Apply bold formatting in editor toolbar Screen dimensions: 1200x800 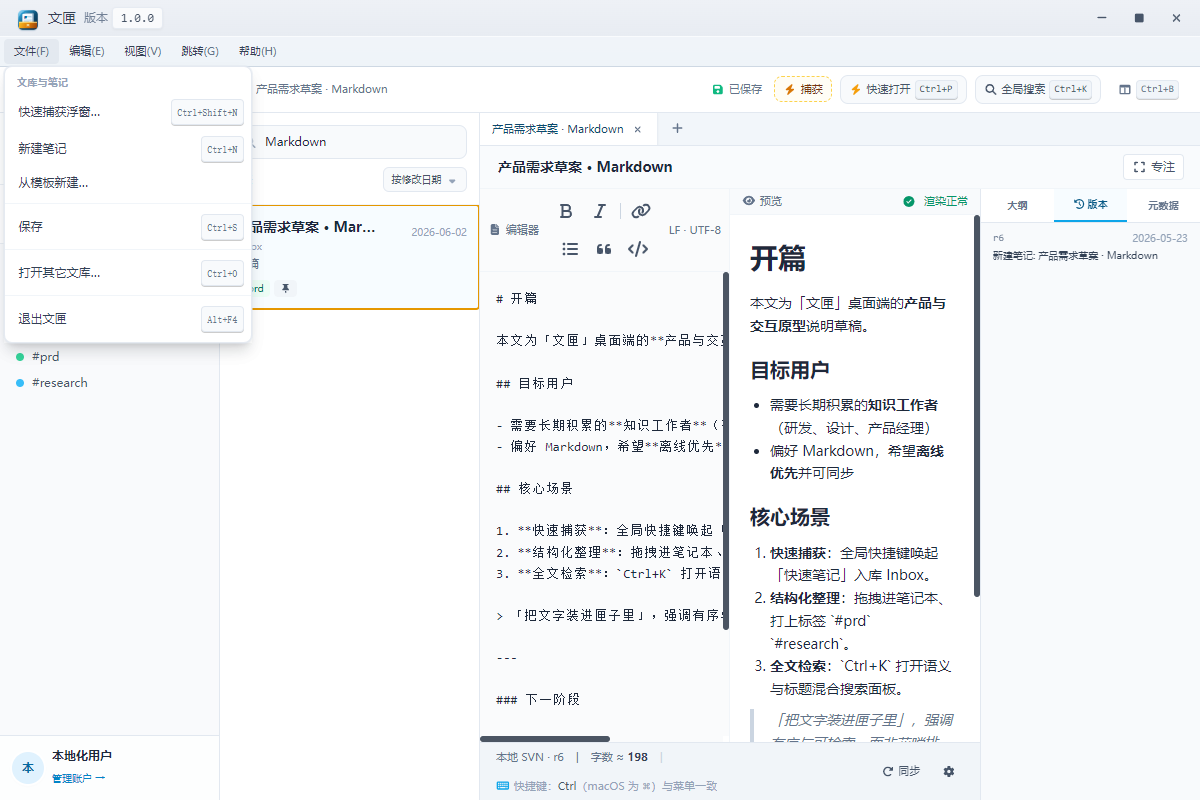tap(566, 211)
